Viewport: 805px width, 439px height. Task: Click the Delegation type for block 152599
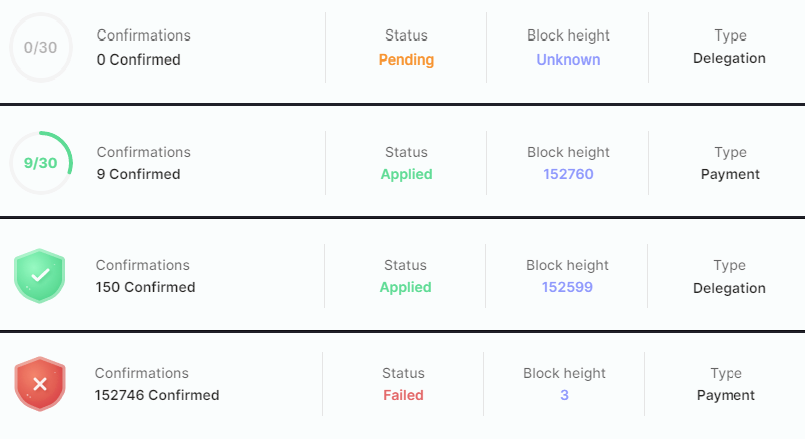[729, 288]
